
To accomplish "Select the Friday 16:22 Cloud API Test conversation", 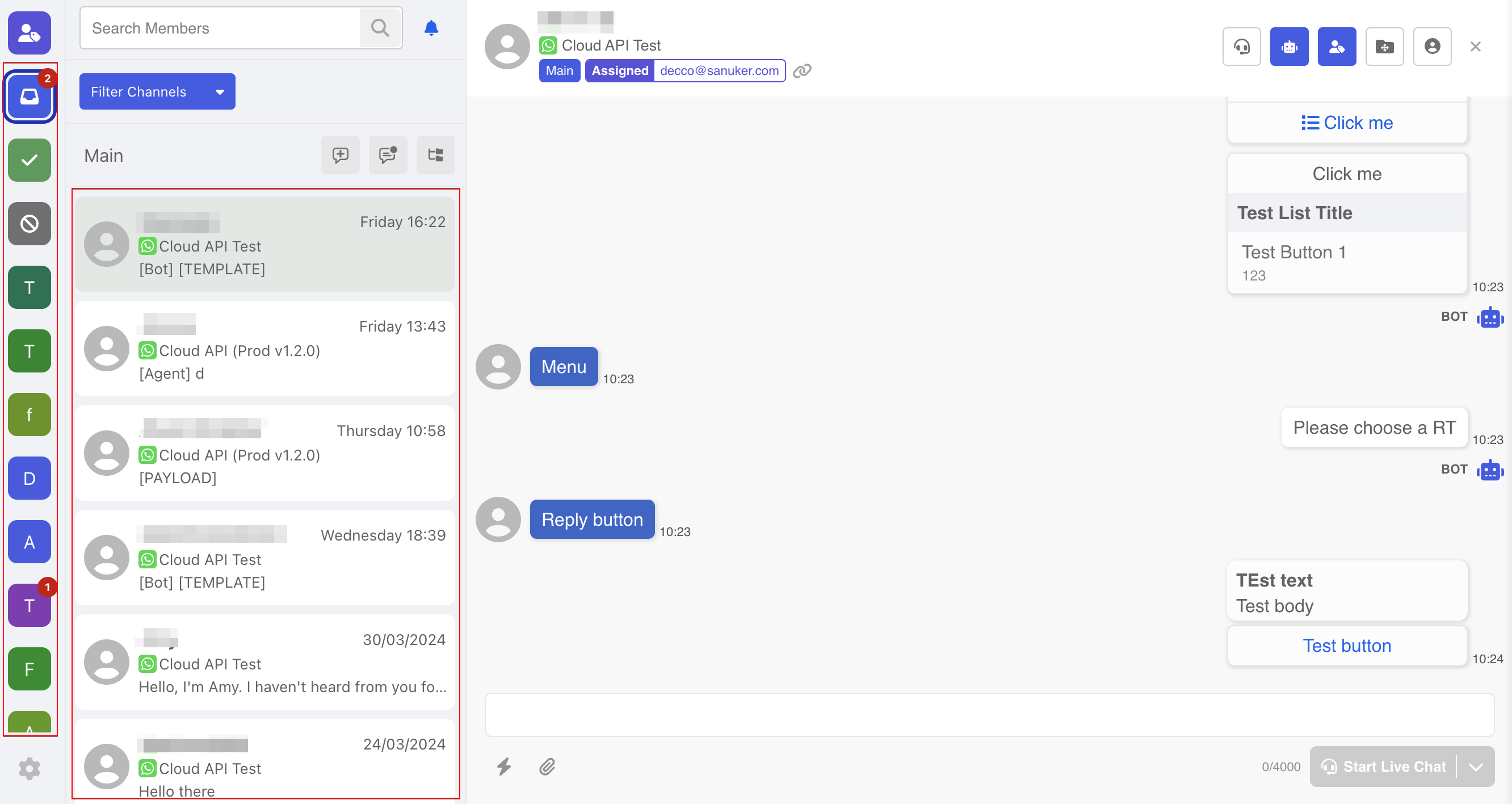I will point(264,244).
